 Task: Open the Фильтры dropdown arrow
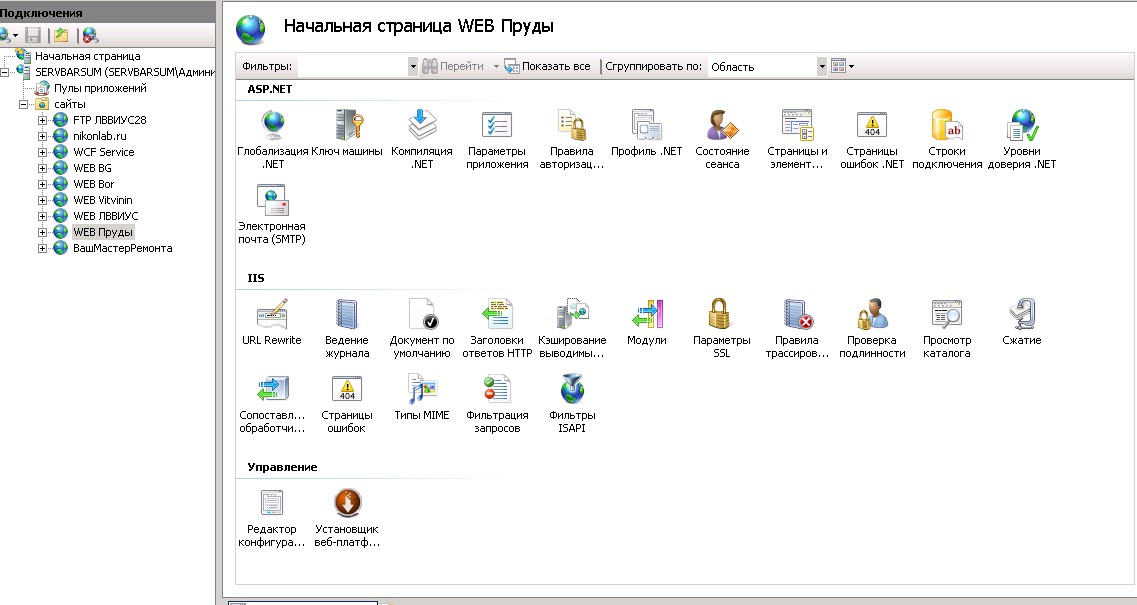413,66
